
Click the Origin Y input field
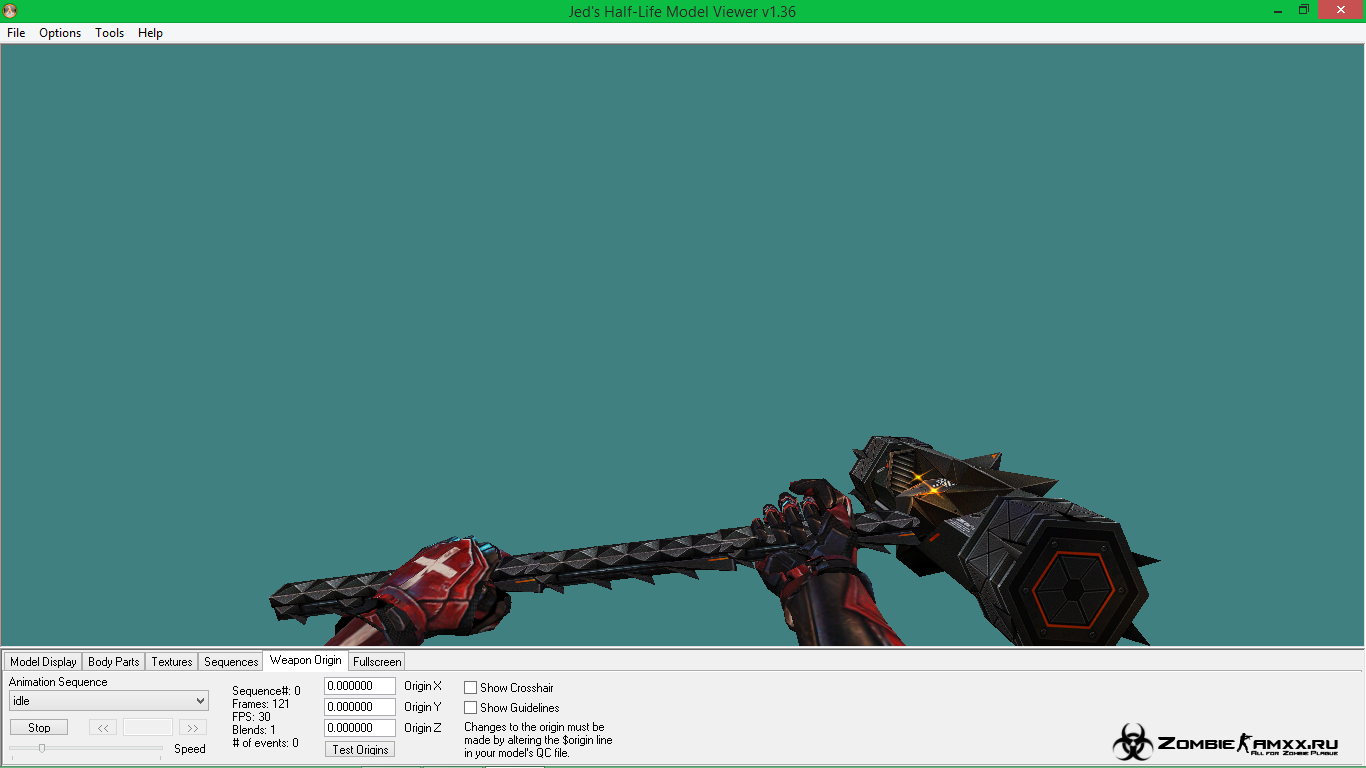(x=360, y=707)
